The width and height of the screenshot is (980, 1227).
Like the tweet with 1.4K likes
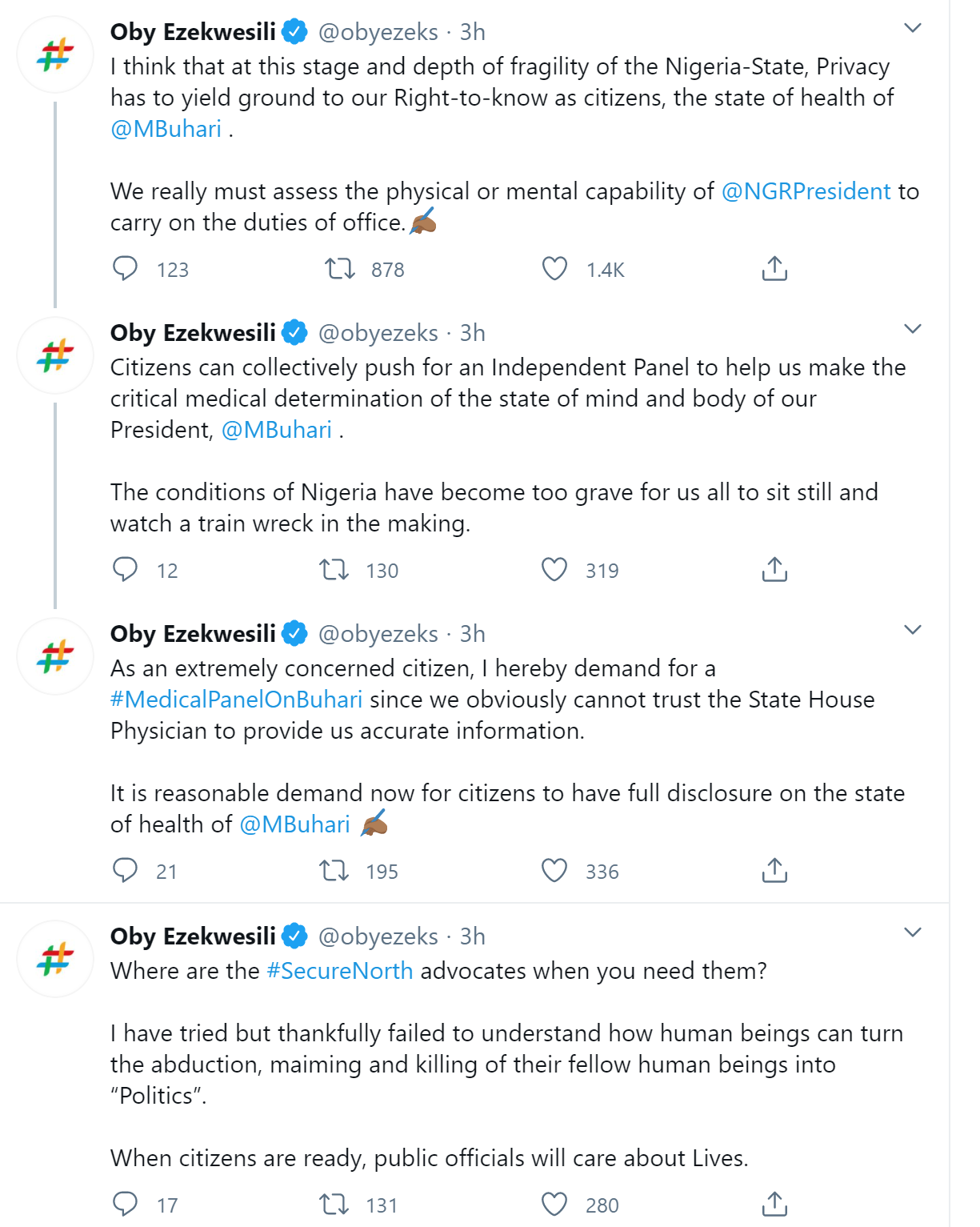pos(554,269)
